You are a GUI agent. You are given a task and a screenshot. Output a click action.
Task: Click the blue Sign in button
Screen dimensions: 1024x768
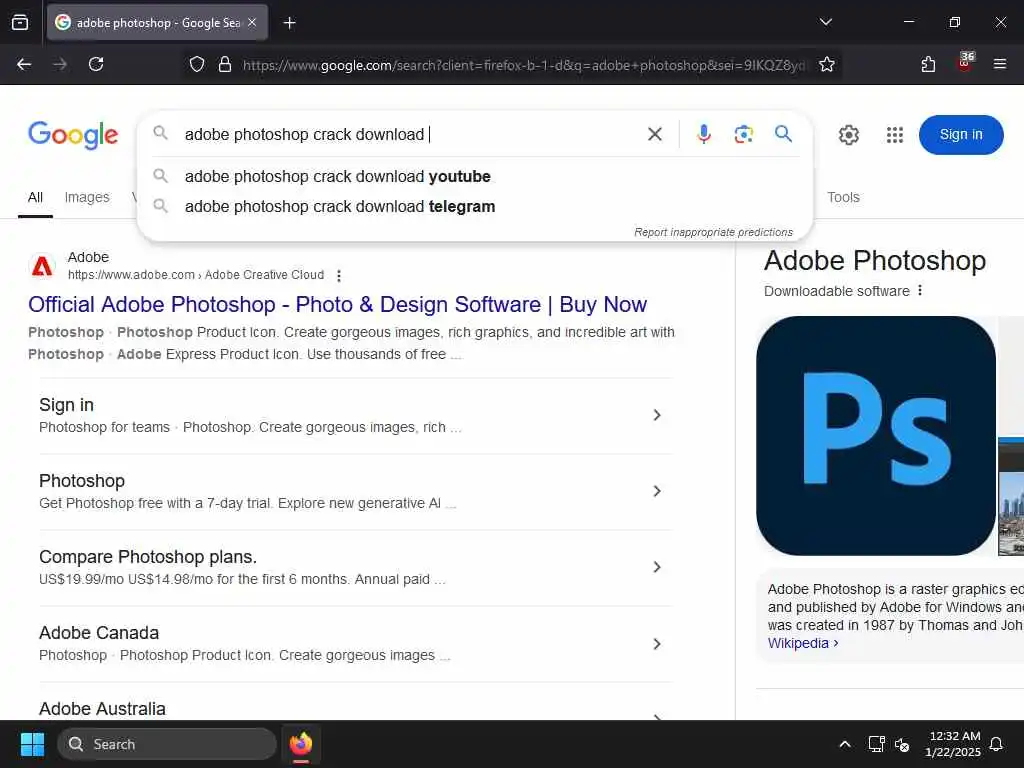[x=961, y=135]
